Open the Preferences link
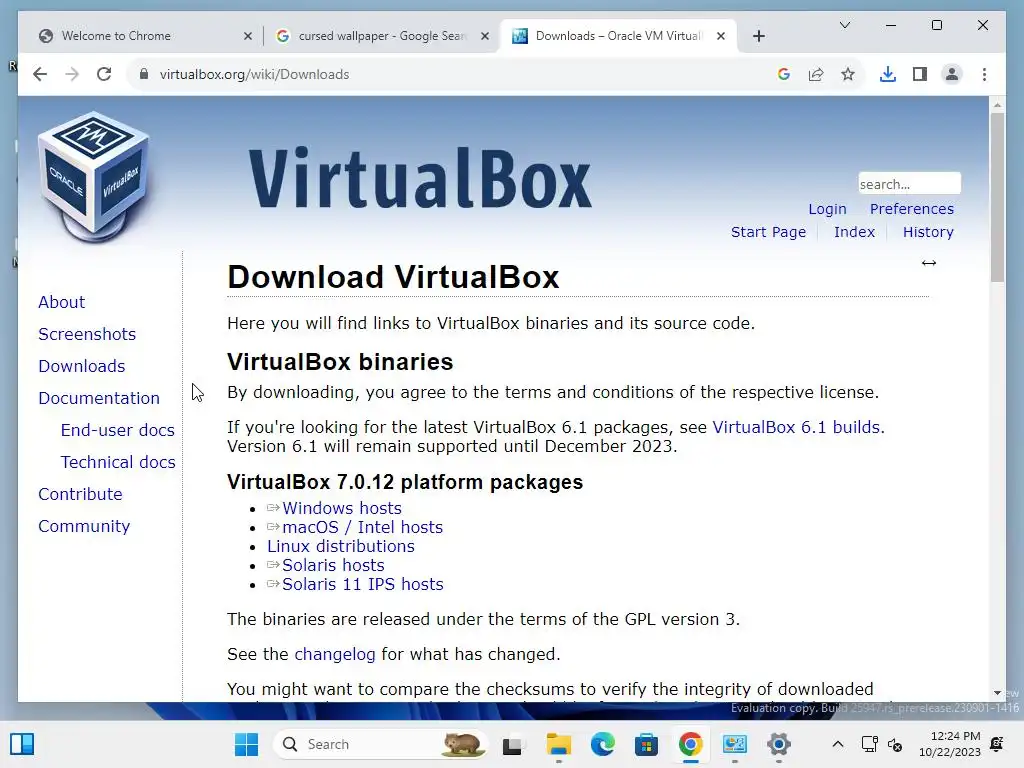1024x768 pixels. [912, 209]
